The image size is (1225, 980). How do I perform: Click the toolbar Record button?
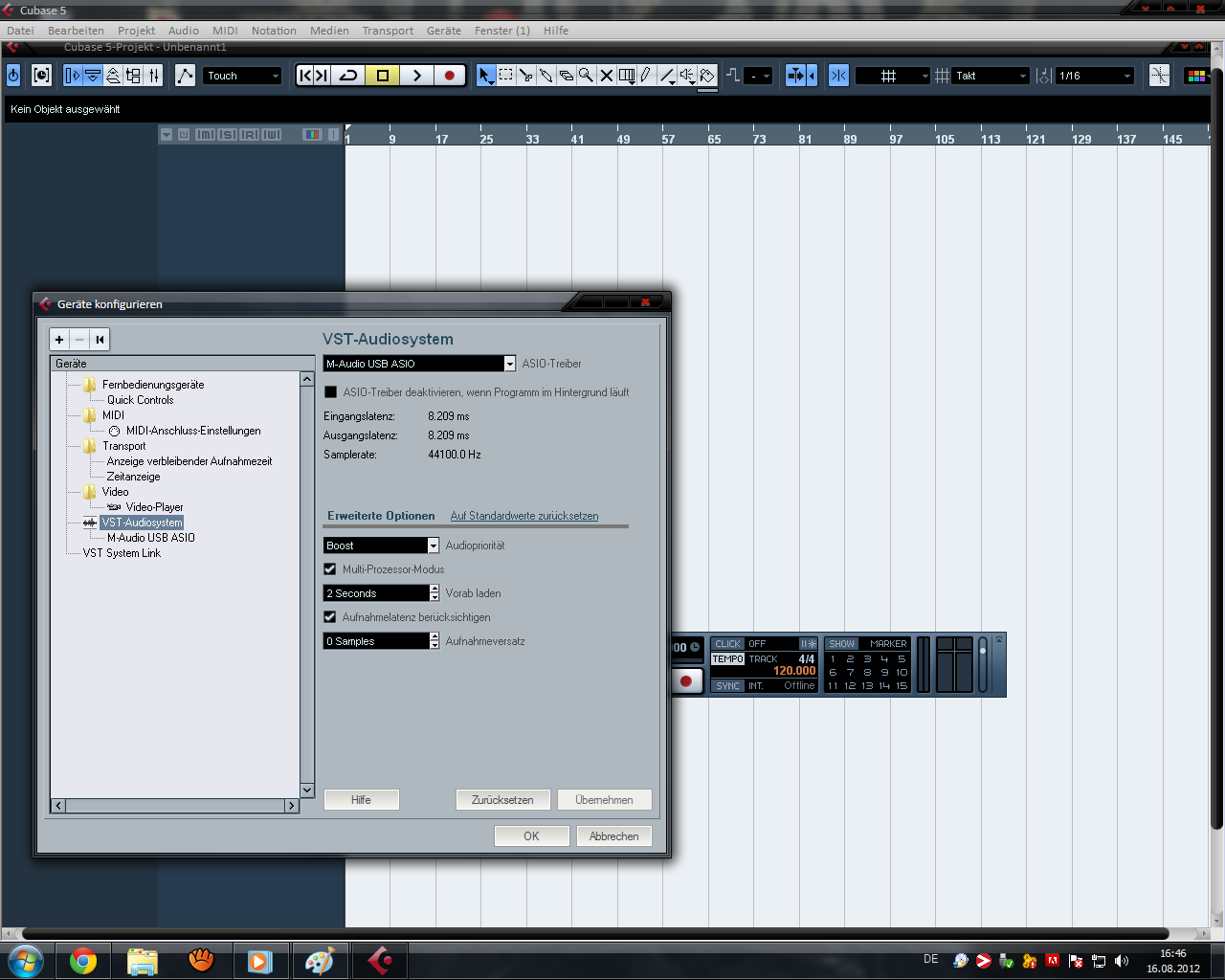coord(450,76)
